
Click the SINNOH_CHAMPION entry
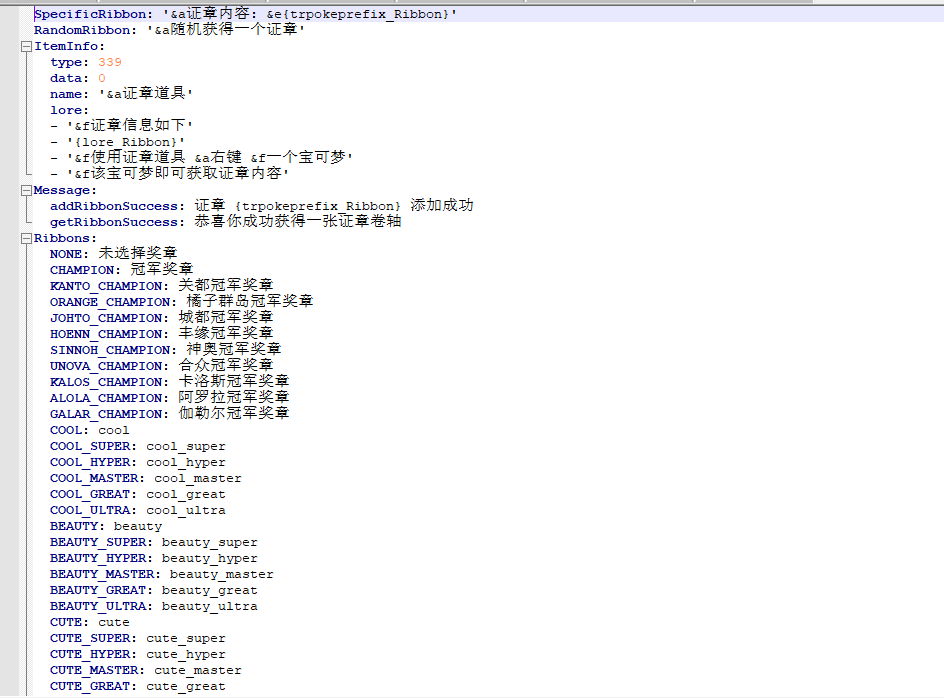pos(166,349)
